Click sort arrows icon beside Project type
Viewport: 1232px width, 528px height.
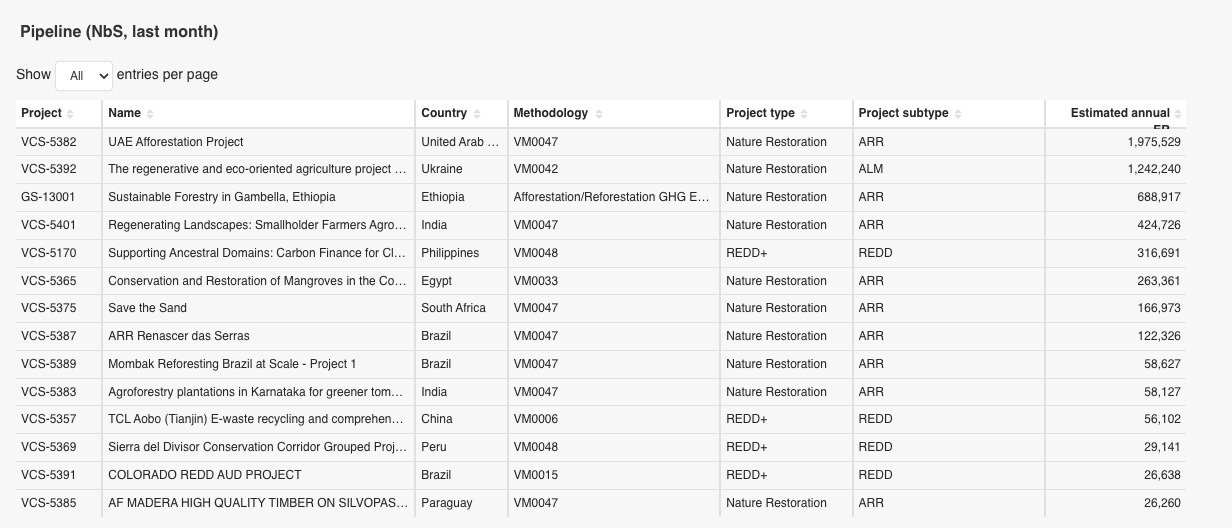click(804, 114)
